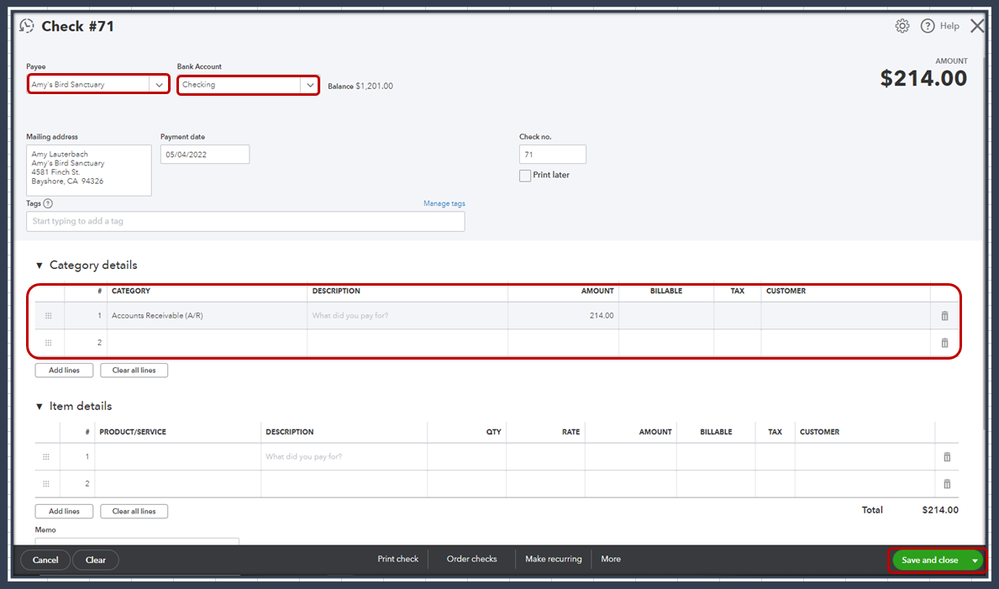The image size is (999, 589).
Task: Open the settings gear icon
Action: pyautogui.click(x=902, y=26)
